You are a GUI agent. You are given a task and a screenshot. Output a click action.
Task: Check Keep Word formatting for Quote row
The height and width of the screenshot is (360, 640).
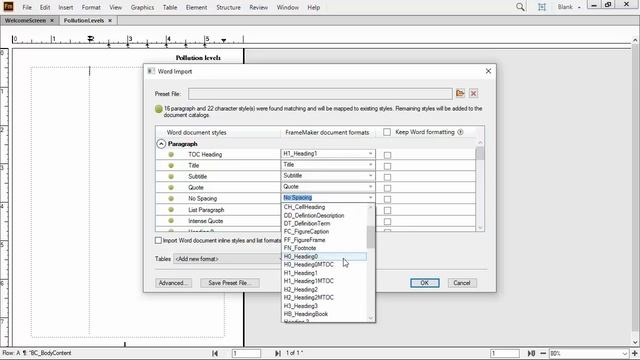click(387, 188)
